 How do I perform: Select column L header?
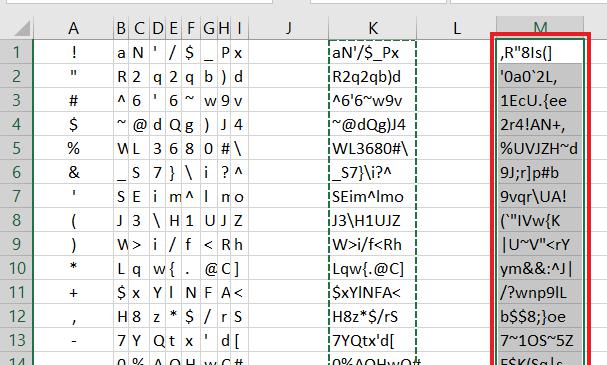click(x=457, y=28)
